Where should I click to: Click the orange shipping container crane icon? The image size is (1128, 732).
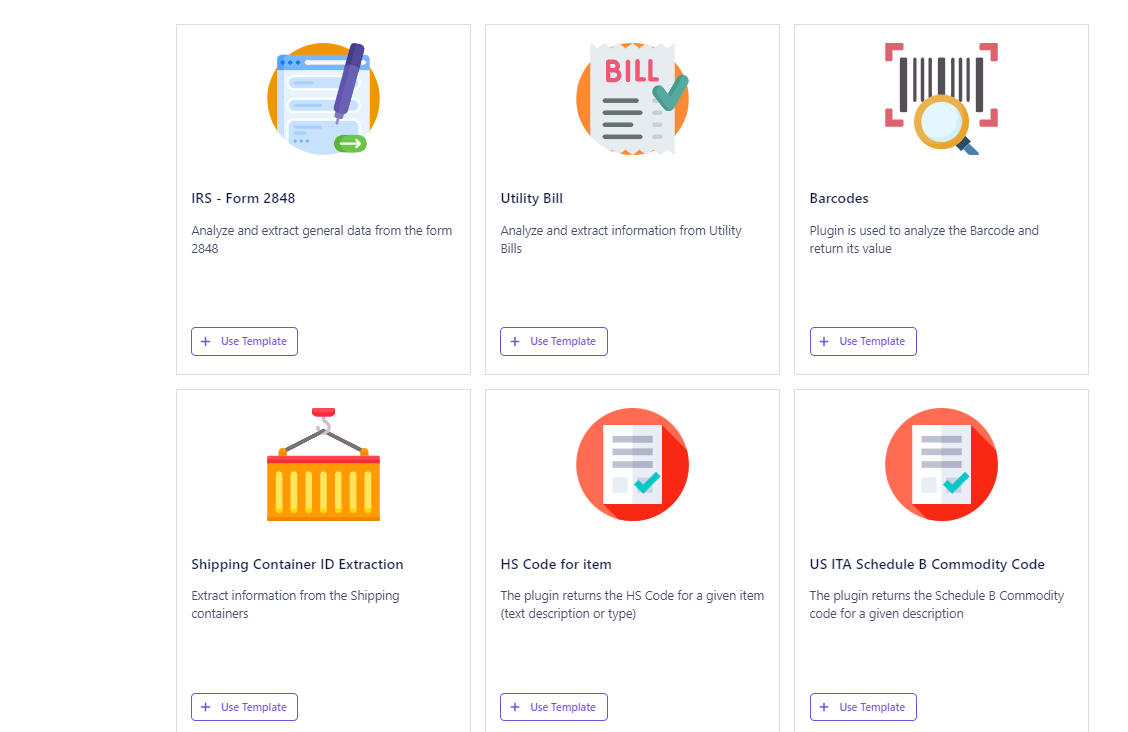[x=323, y=465]
